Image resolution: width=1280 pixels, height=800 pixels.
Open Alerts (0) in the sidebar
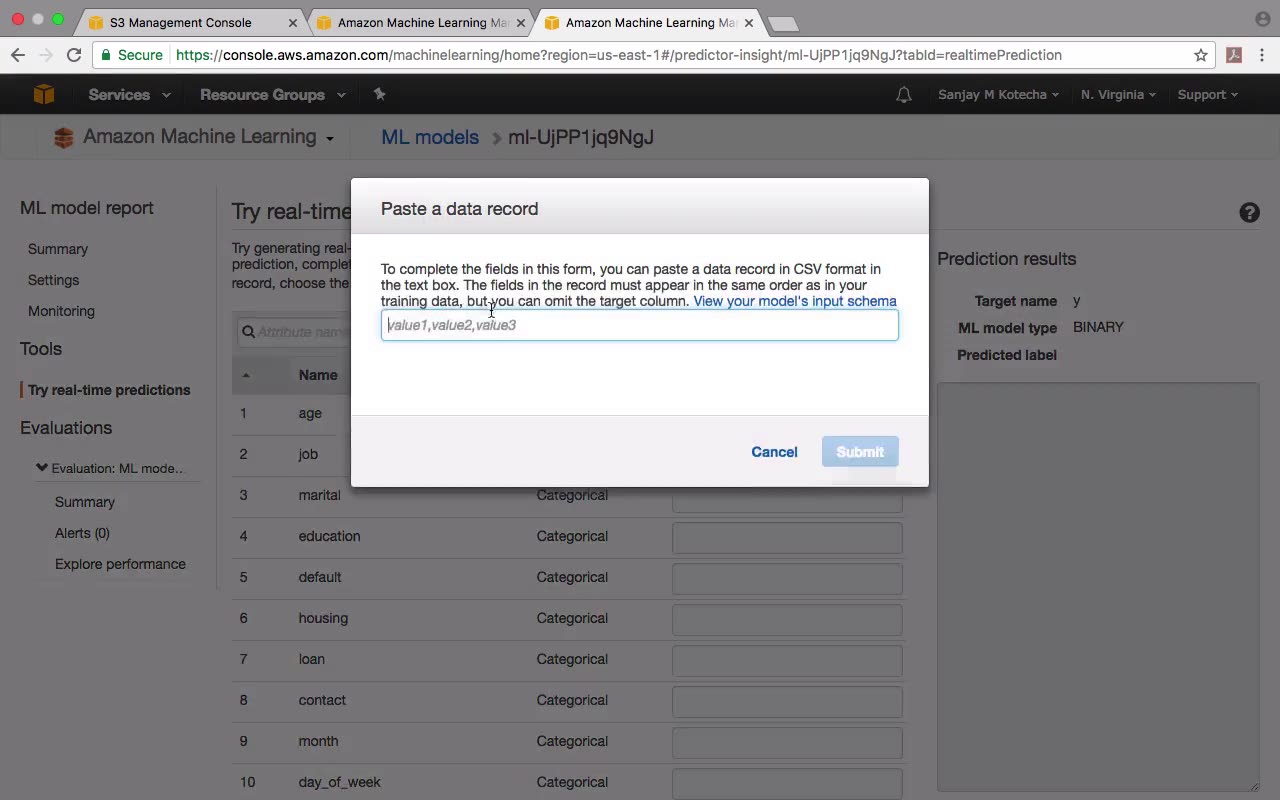82,533
